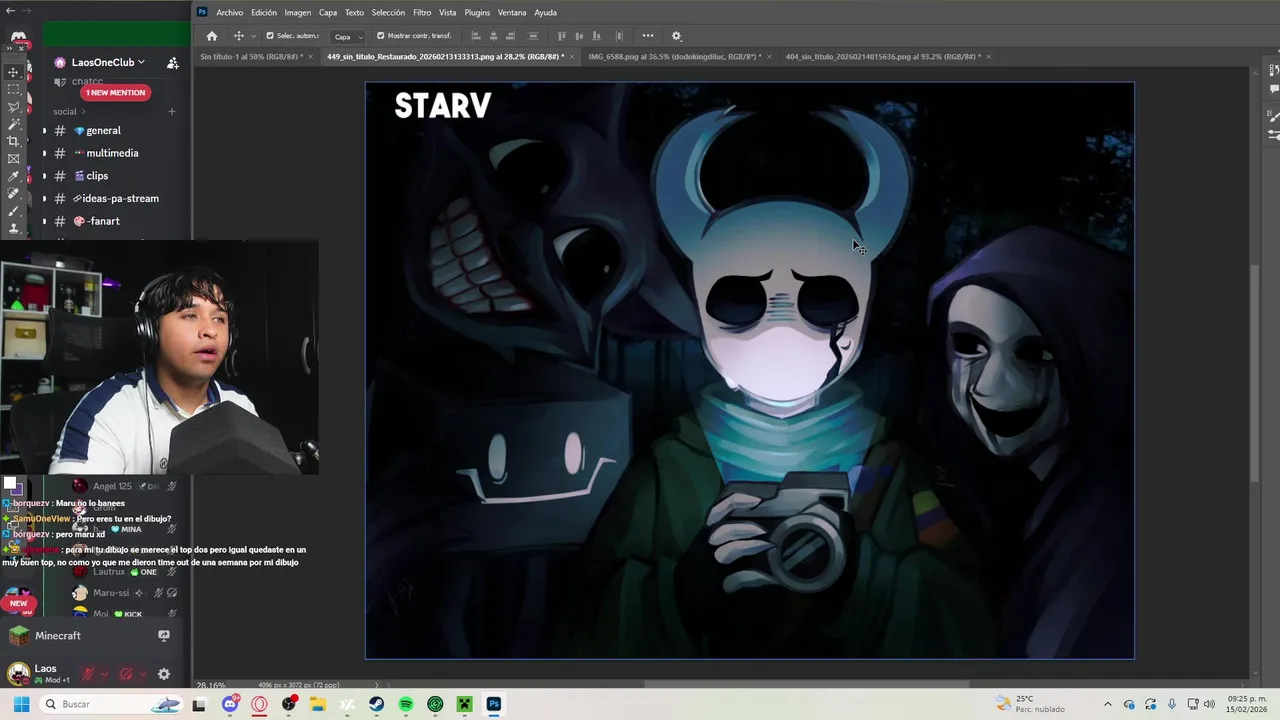The image size is (1280, 720).
Task: Click the Minecraft activity stream icon
Action: [164, 636]
